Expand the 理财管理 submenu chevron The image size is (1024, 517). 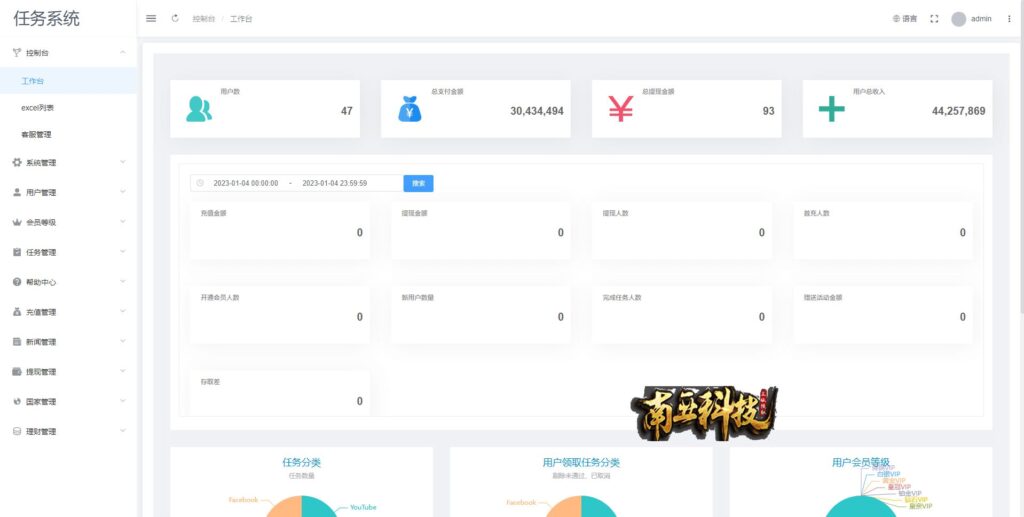tap(123, 431)
